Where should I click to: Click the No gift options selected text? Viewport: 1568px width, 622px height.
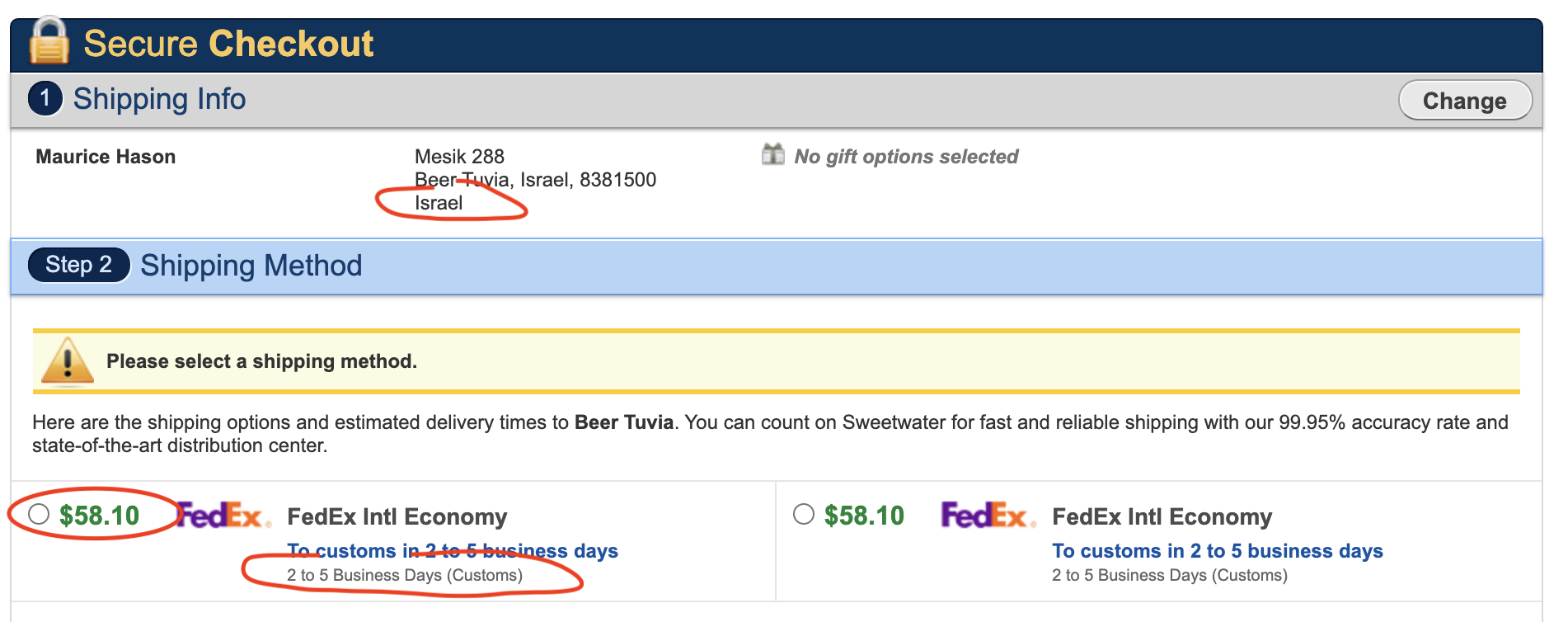click(x=906, y=157)
